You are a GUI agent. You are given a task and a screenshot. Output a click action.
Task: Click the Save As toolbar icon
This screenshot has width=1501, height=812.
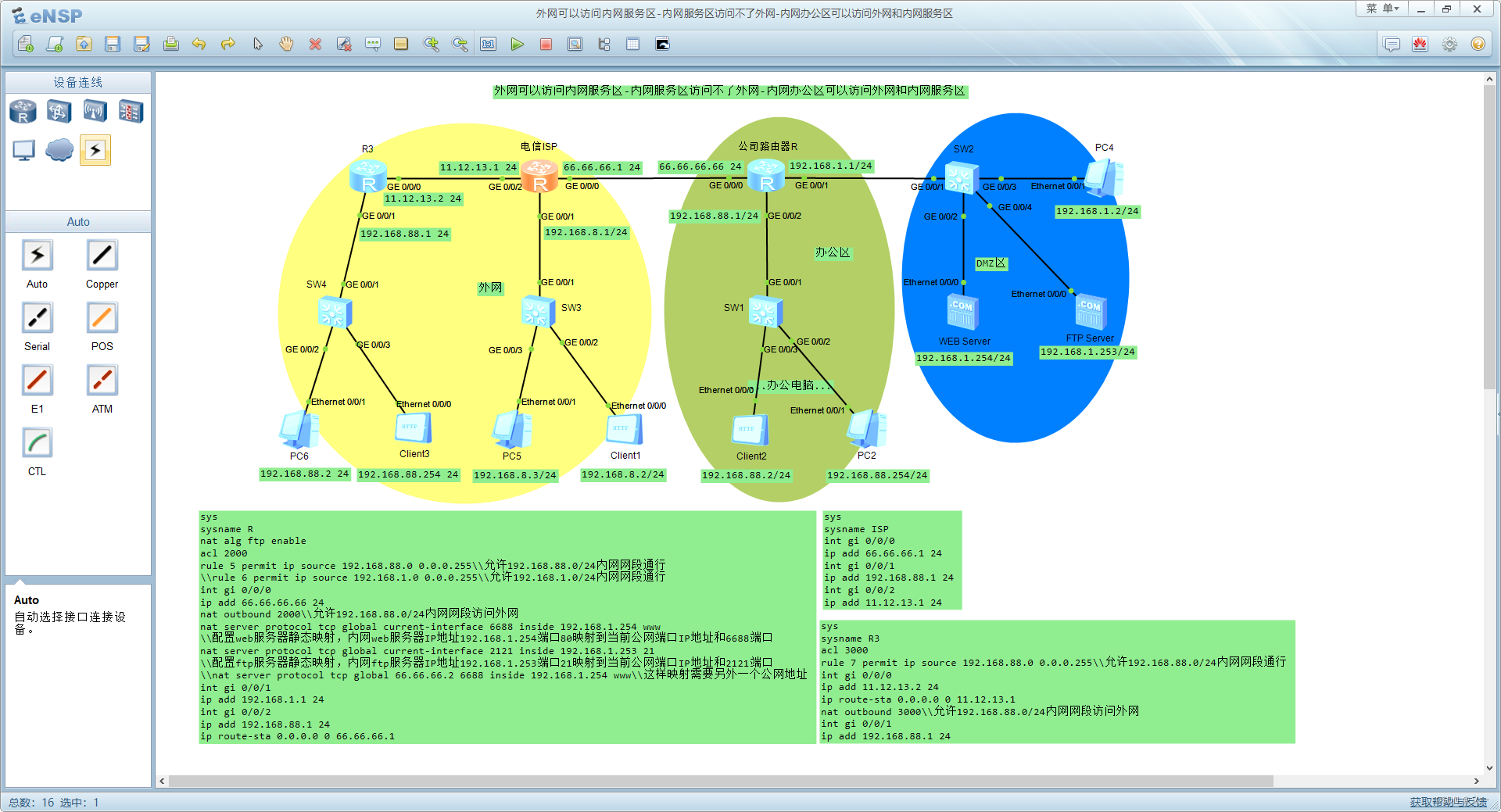click(142, 44)
